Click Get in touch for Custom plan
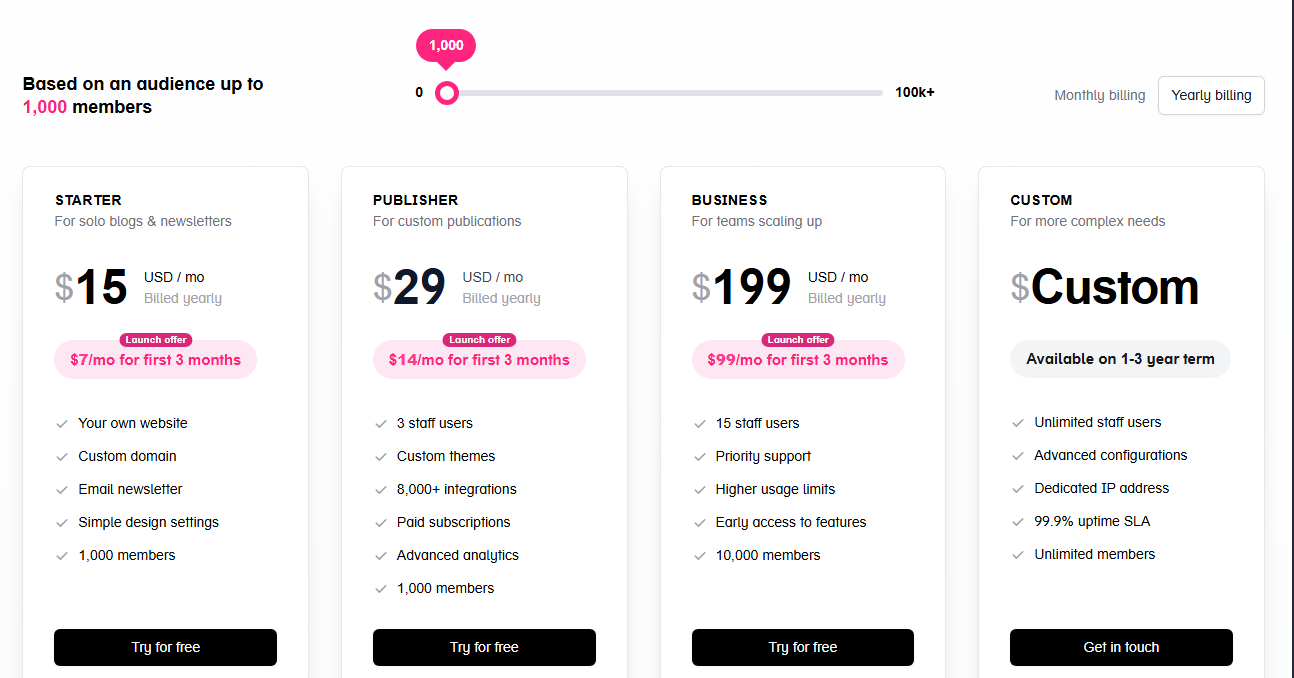 (1120, 647)
